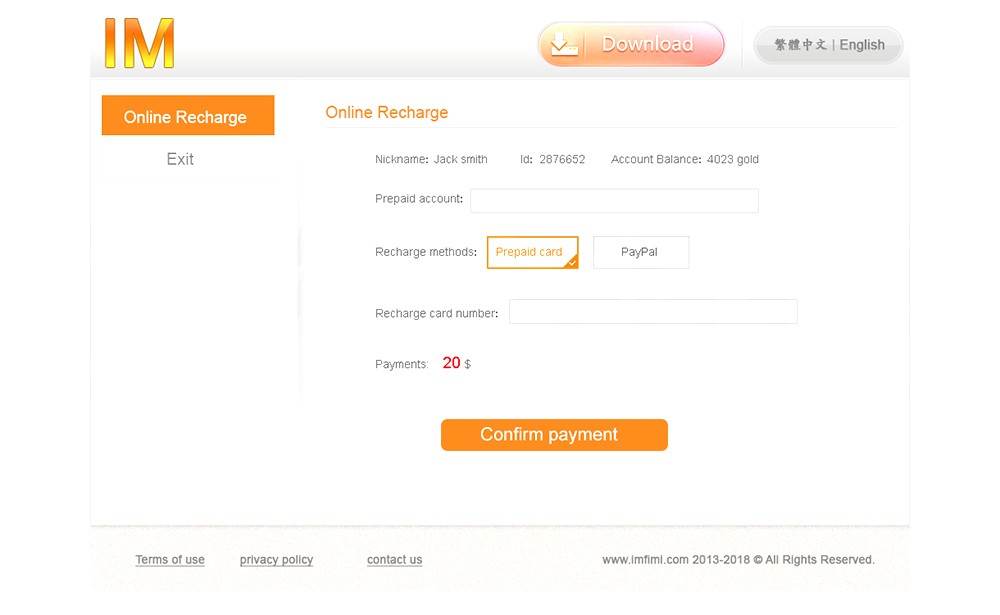Click the IM logo
Image resolution: width=1000 pixels, height=615 pixels.
pyautogui.click(x=139, y=44)
